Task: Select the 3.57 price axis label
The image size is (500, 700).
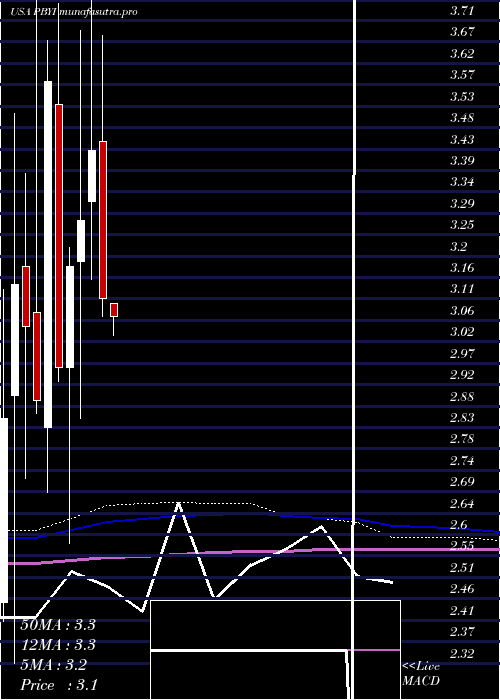Action: 462,75
